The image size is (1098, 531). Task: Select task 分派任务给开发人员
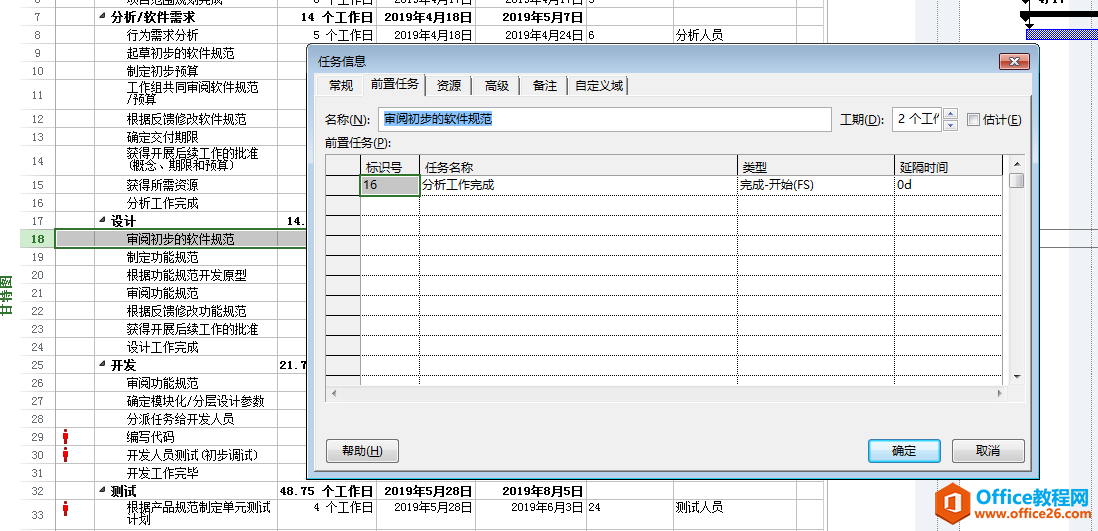coord(180,420)
